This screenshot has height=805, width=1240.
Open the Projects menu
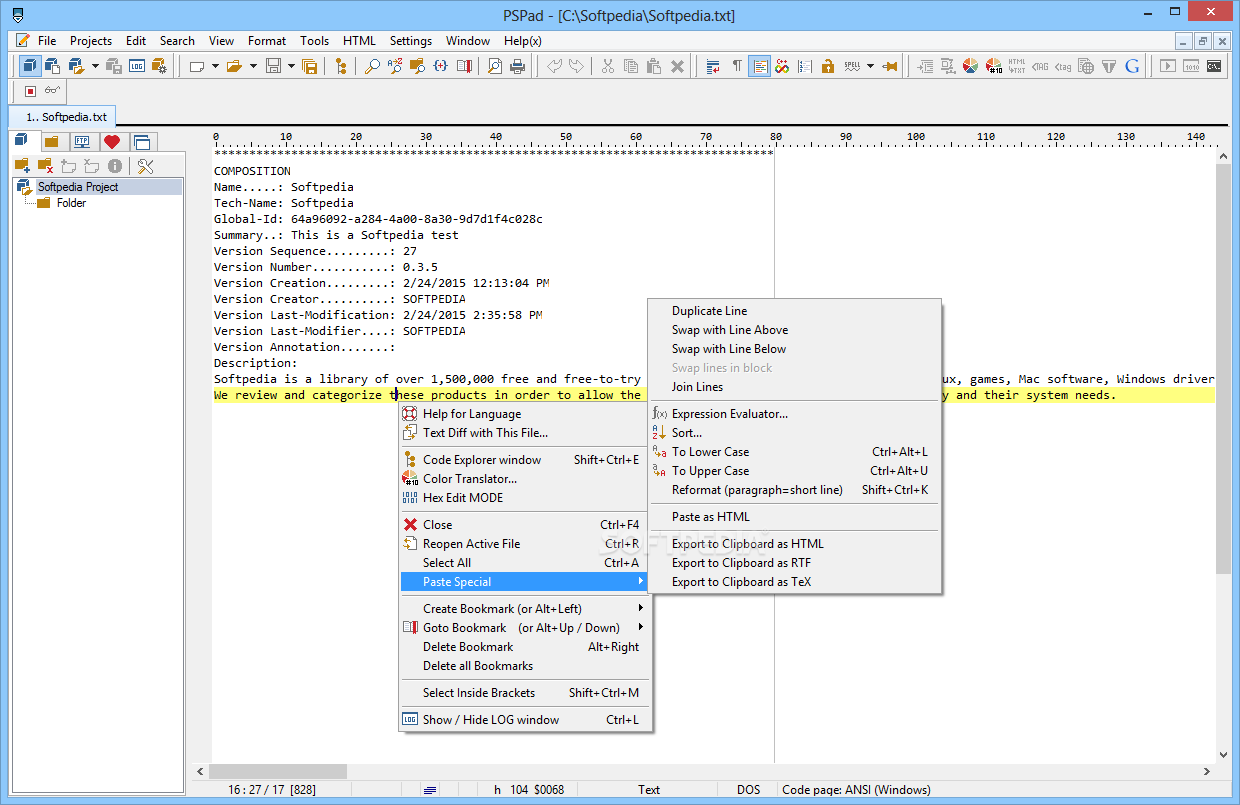point(91,41)
